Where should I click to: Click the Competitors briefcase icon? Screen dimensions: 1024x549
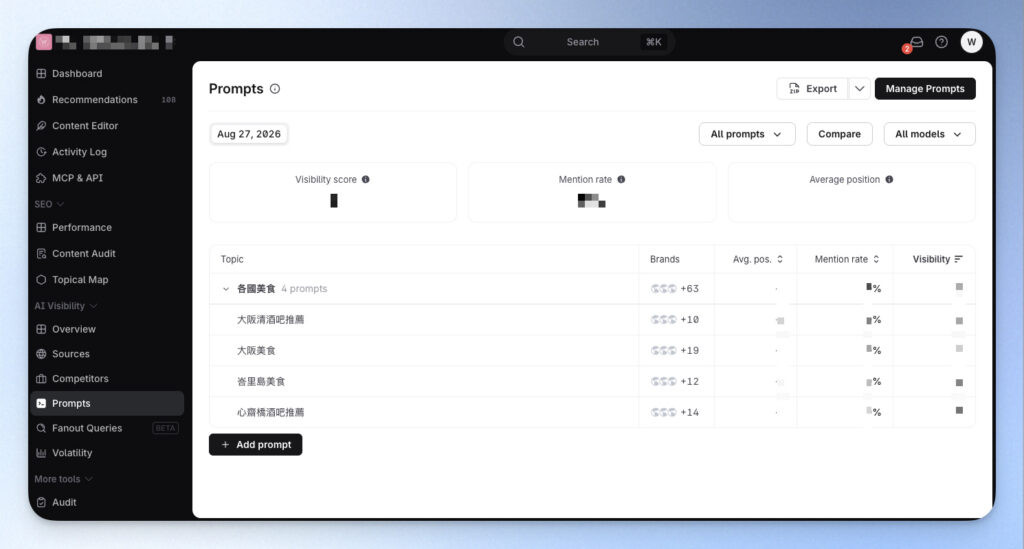tap(41, 379)
